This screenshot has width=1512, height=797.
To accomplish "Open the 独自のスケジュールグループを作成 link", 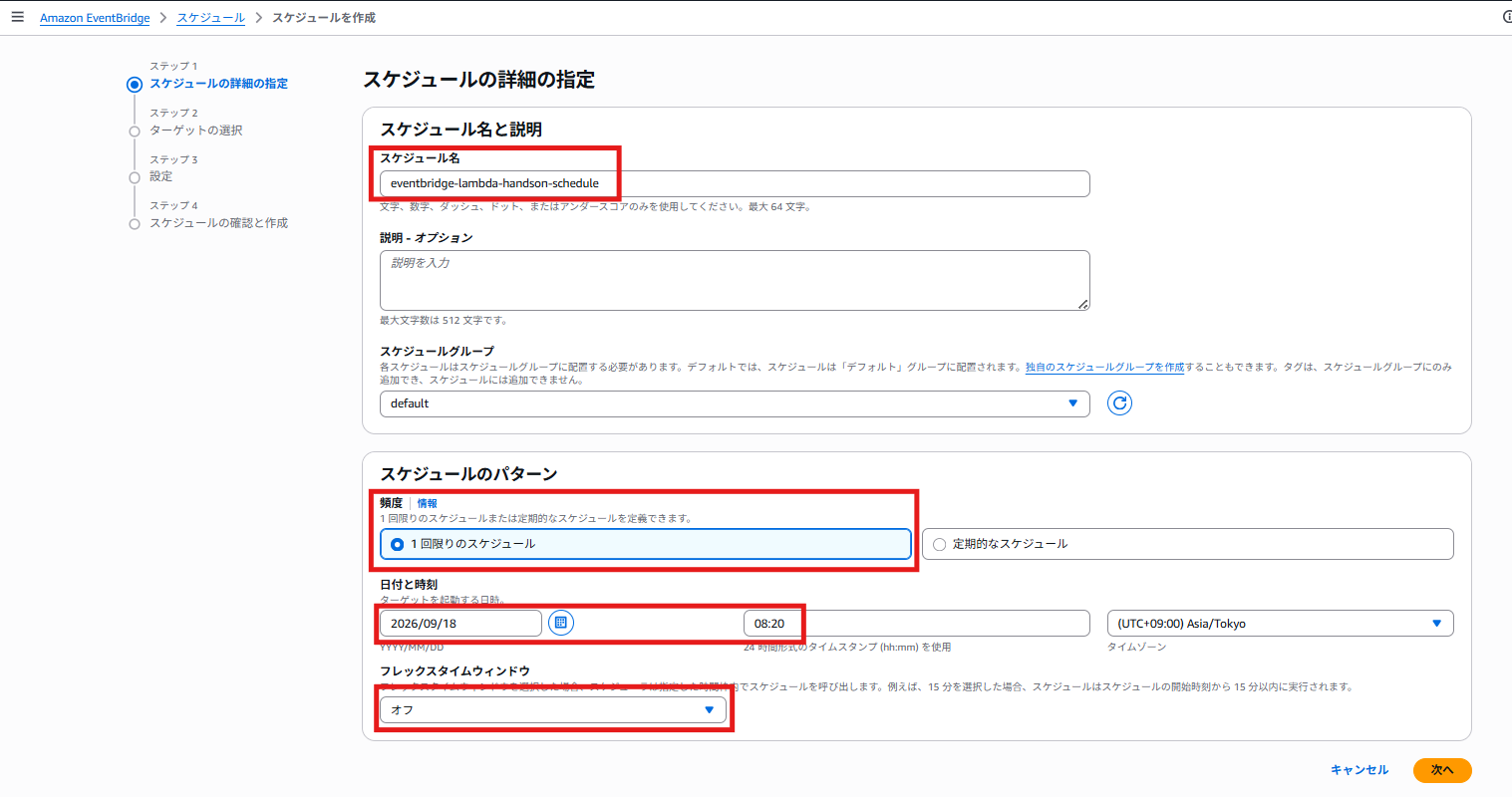I will (1104, 368).
